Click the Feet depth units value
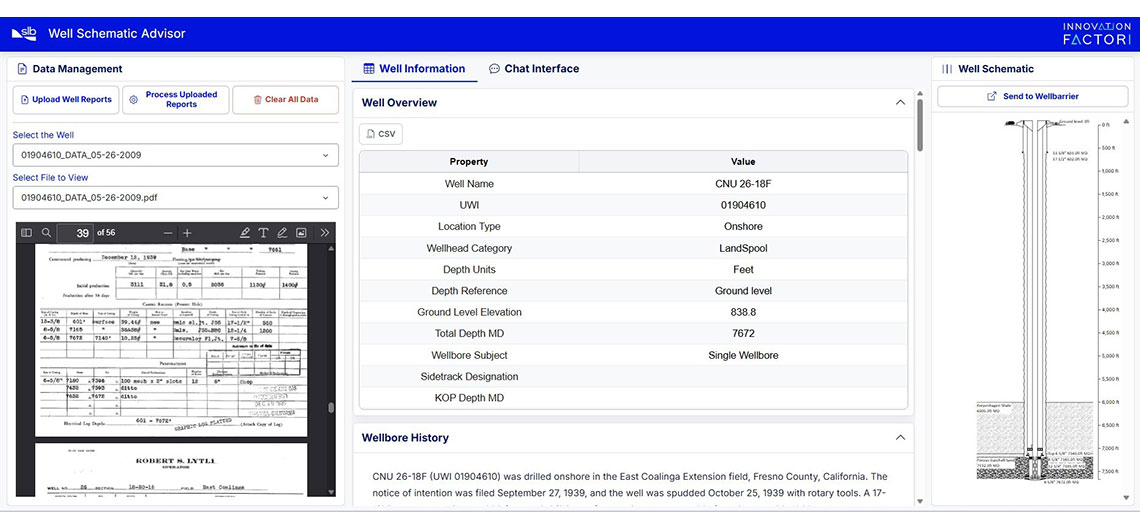1140x530 pixels. pyautogui.click(x=743, y=269)
